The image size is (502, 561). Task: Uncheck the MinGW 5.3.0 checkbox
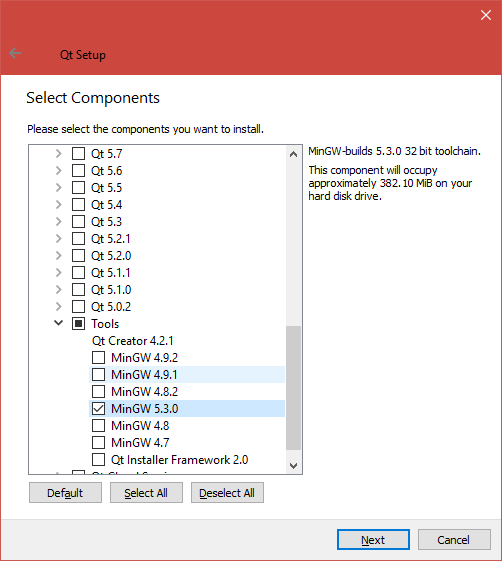tap(98, 408)
